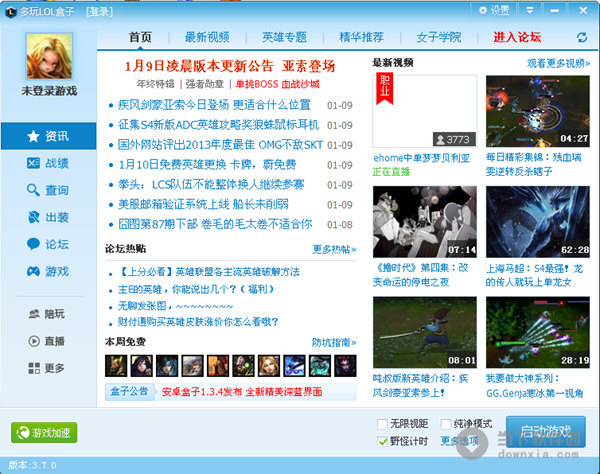Viewport: 600px width, 474px height.
Task: Open the 战绩 match record section
Action: coord(48,163)
